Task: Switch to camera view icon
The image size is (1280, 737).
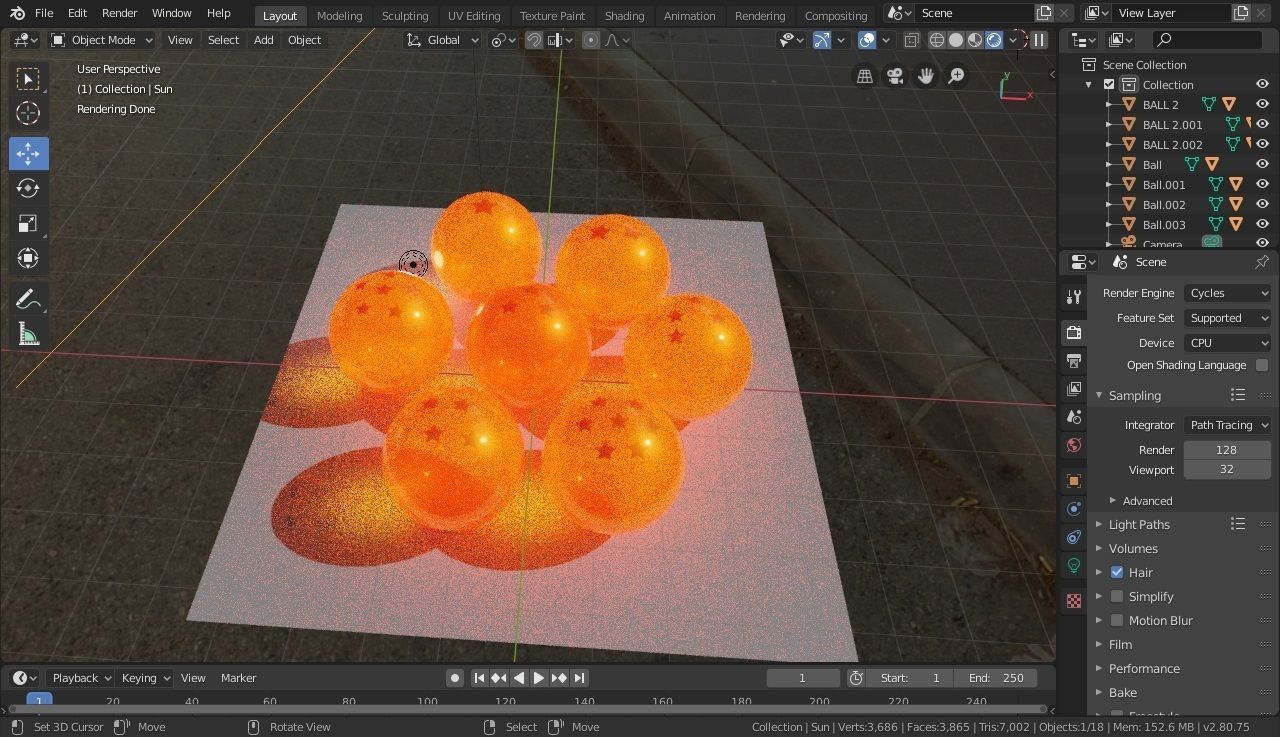Action: (895, 76)
